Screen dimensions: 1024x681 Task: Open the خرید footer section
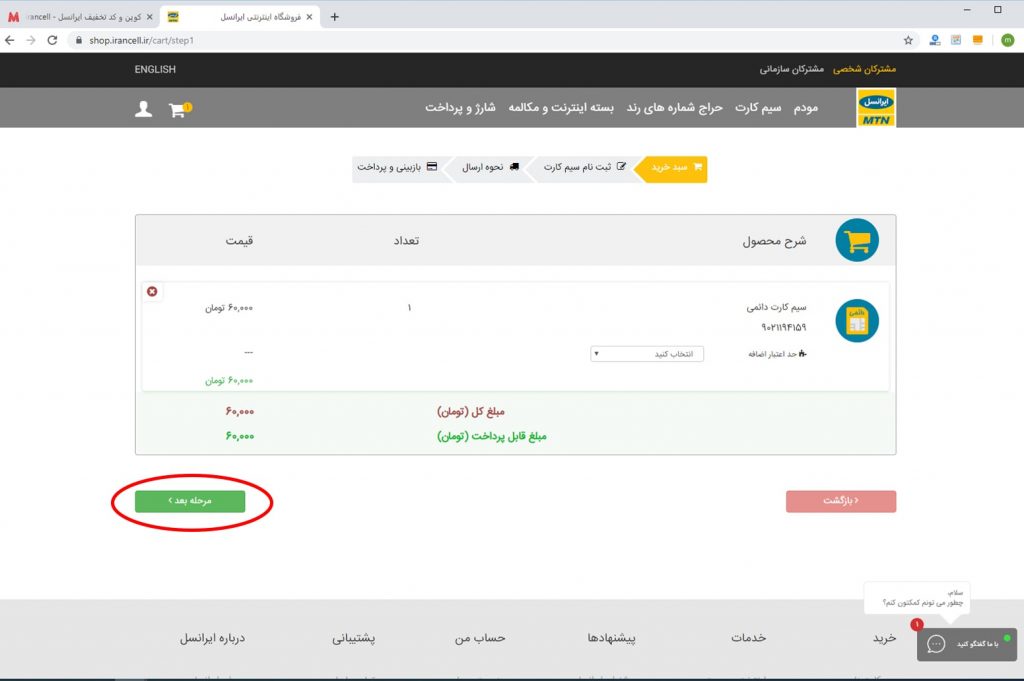(x=884, y=638)
